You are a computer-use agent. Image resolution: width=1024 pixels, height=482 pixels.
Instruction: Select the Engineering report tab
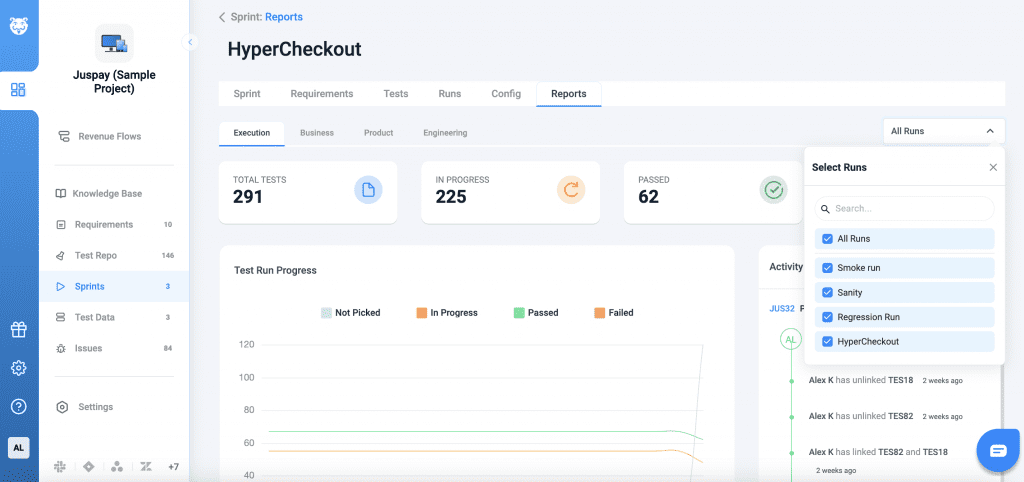pyautogui.click(x=444, y=133)
